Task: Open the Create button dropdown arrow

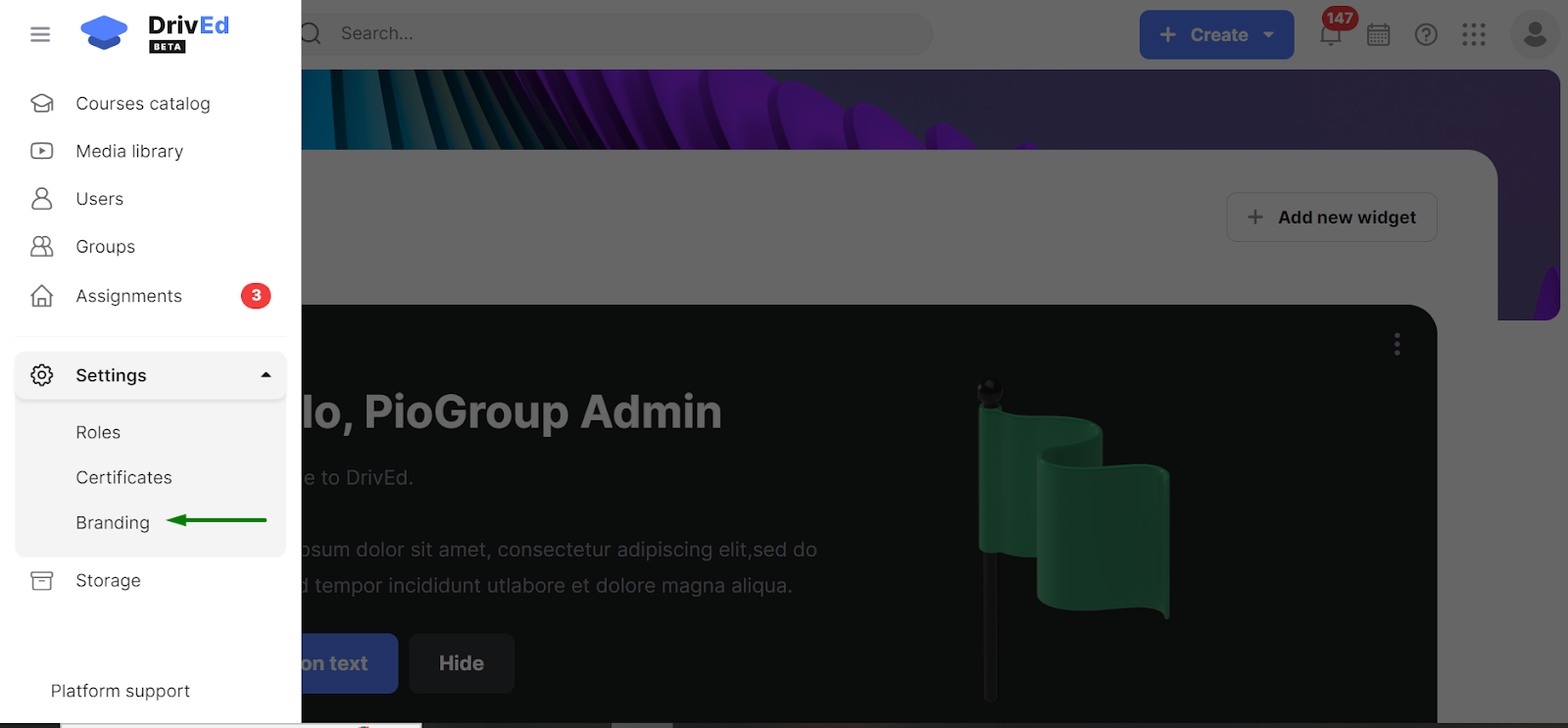Action: [1269, 35]
